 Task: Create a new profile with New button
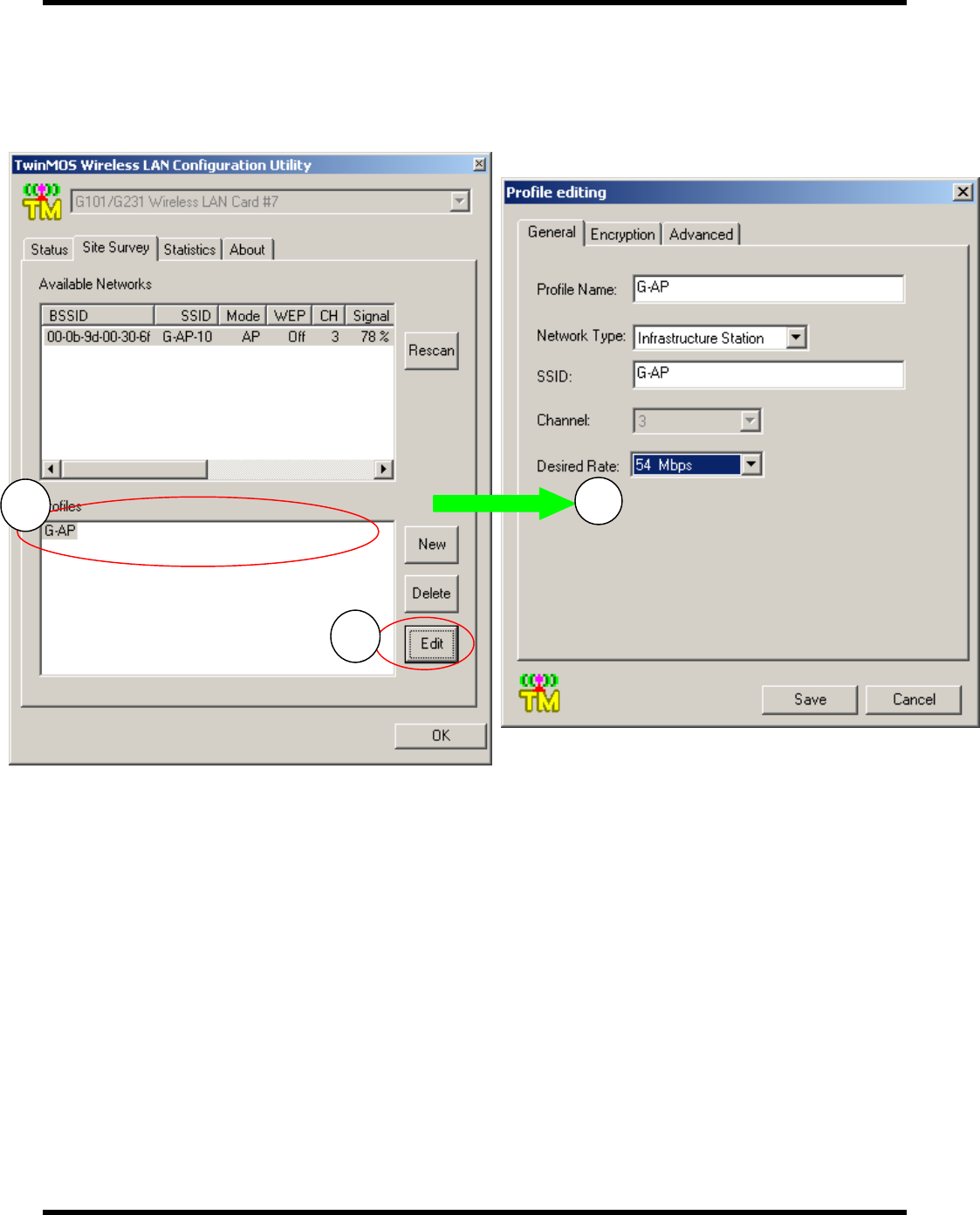pyautogui.click(x=431, y=545)
